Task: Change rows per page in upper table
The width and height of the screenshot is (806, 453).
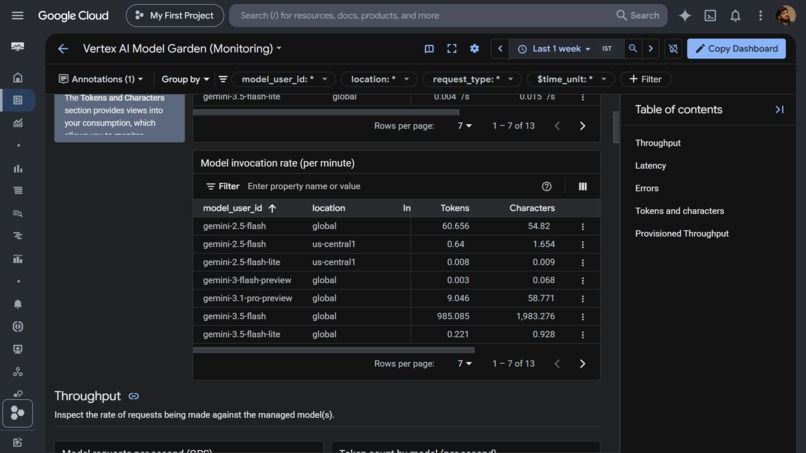Action: [x=464, y=125]
